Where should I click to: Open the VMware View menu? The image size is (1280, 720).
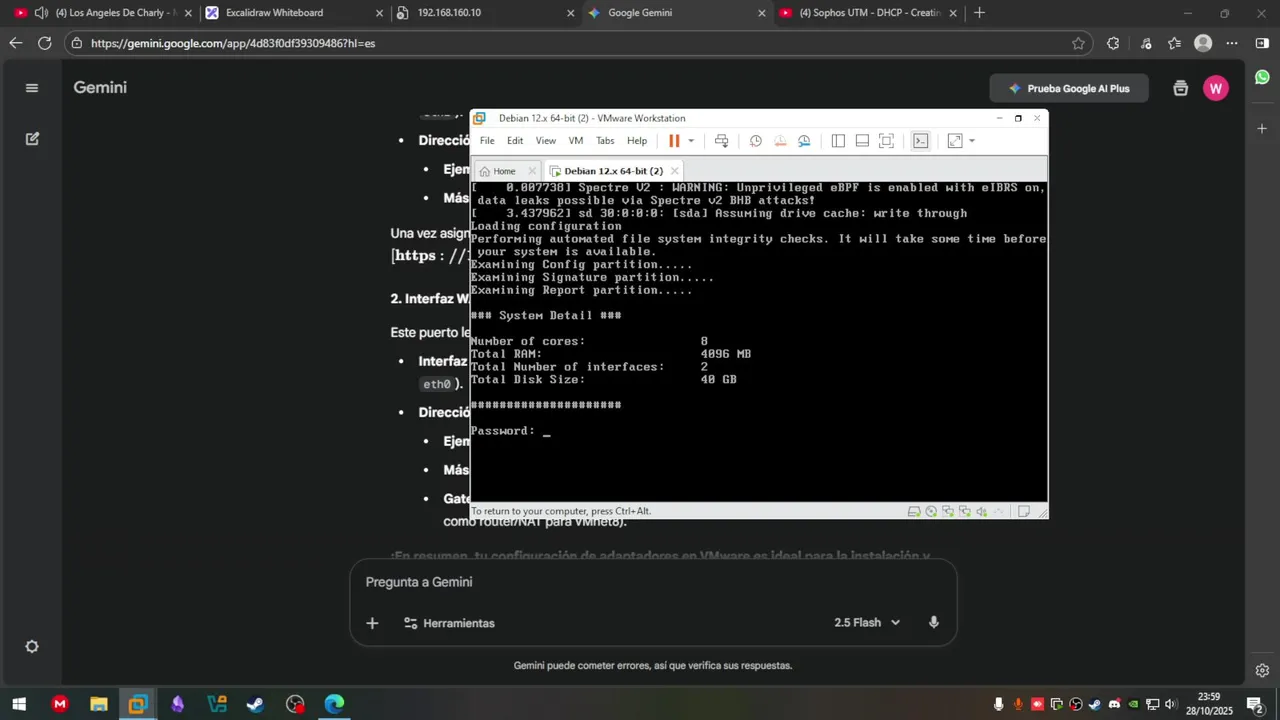click(545, 141)
